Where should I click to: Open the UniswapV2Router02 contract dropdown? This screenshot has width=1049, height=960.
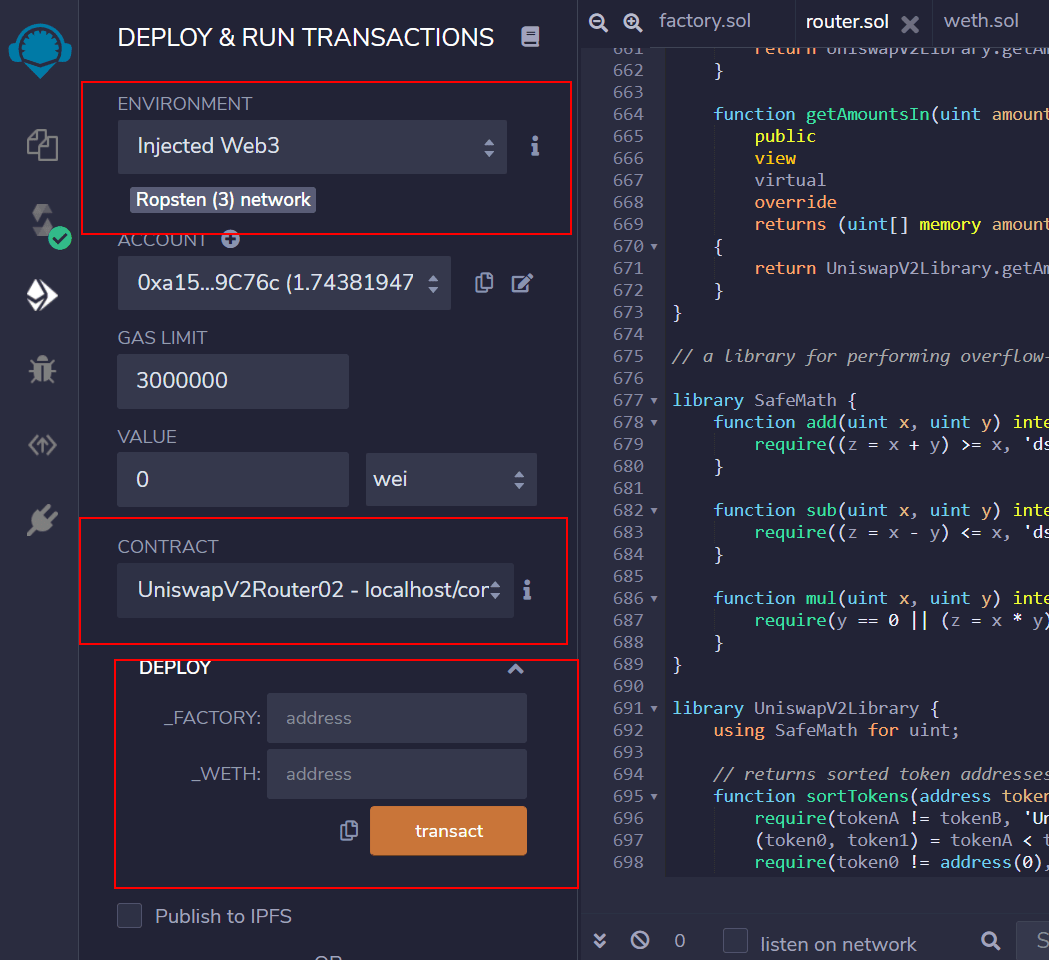pos(315,590)
